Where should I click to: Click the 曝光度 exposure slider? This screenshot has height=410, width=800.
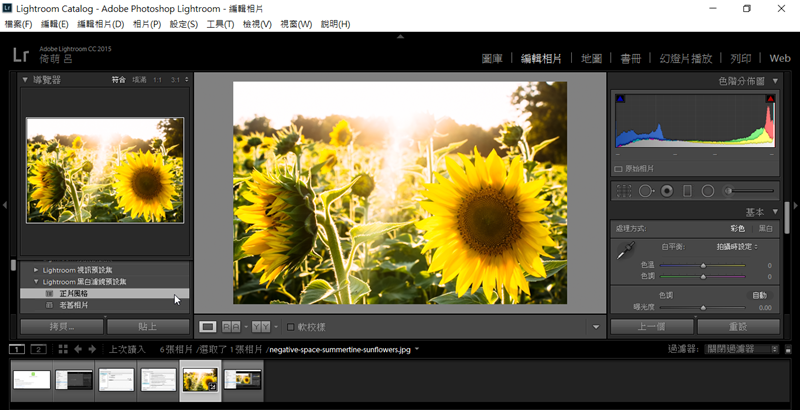tap(703, 307)
